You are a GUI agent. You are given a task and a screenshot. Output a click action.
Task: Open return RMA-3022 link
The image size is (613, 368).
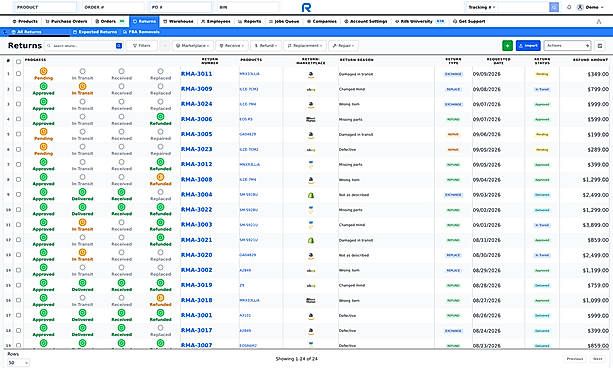[x=197, y=210]
